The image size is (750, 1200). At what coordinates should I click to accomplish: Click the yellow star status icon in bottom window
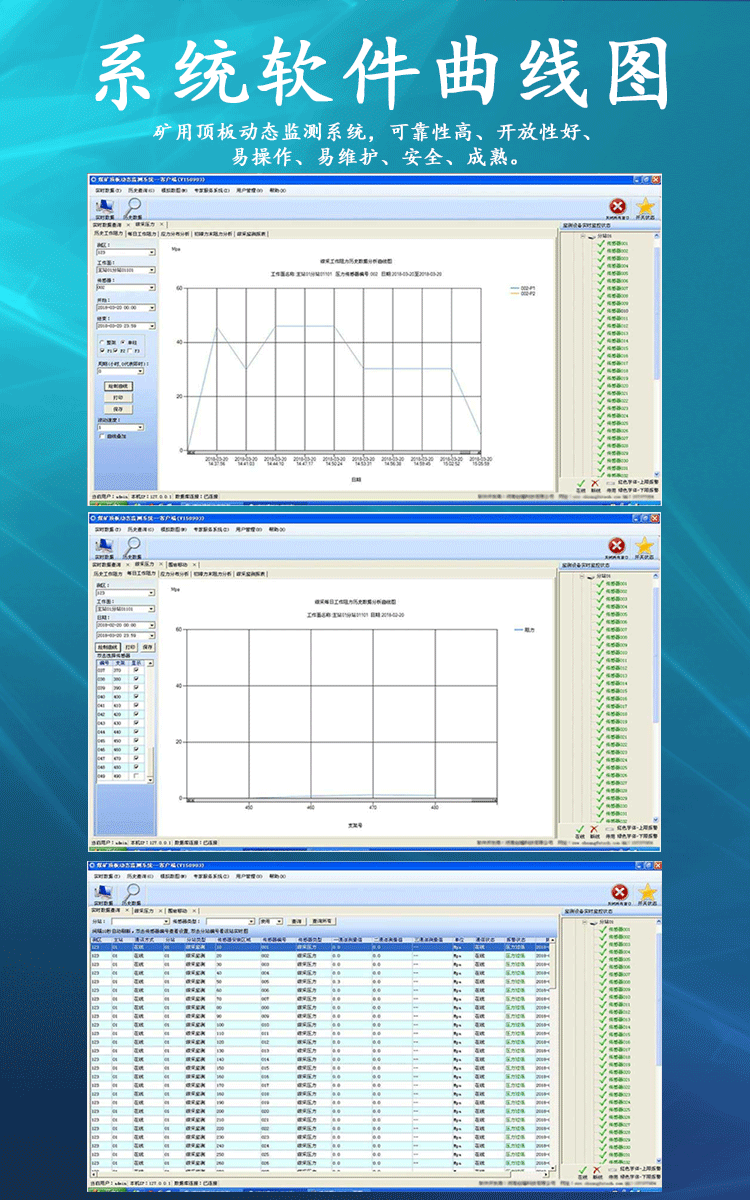click(648, 891)
